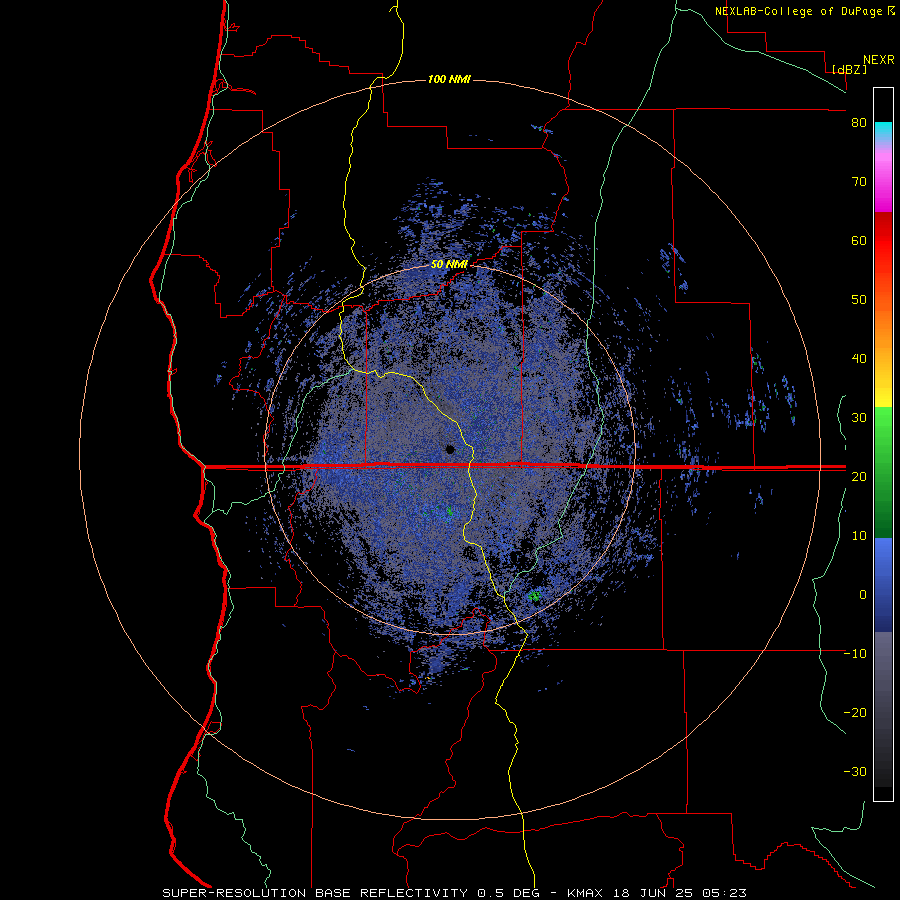Click the 60 value on dBZ scale
This screenshot has height=900, width=900.
[x=859, y=240]
